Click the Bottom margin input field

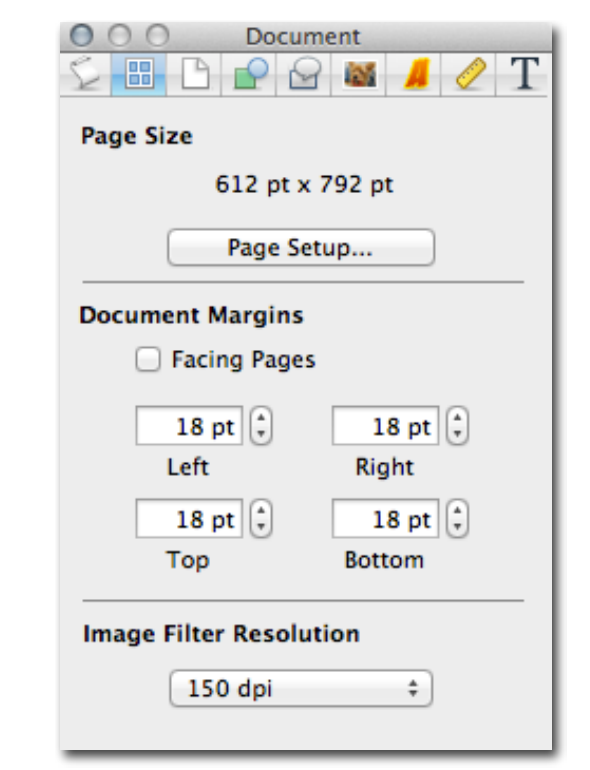tap(386, 519)
